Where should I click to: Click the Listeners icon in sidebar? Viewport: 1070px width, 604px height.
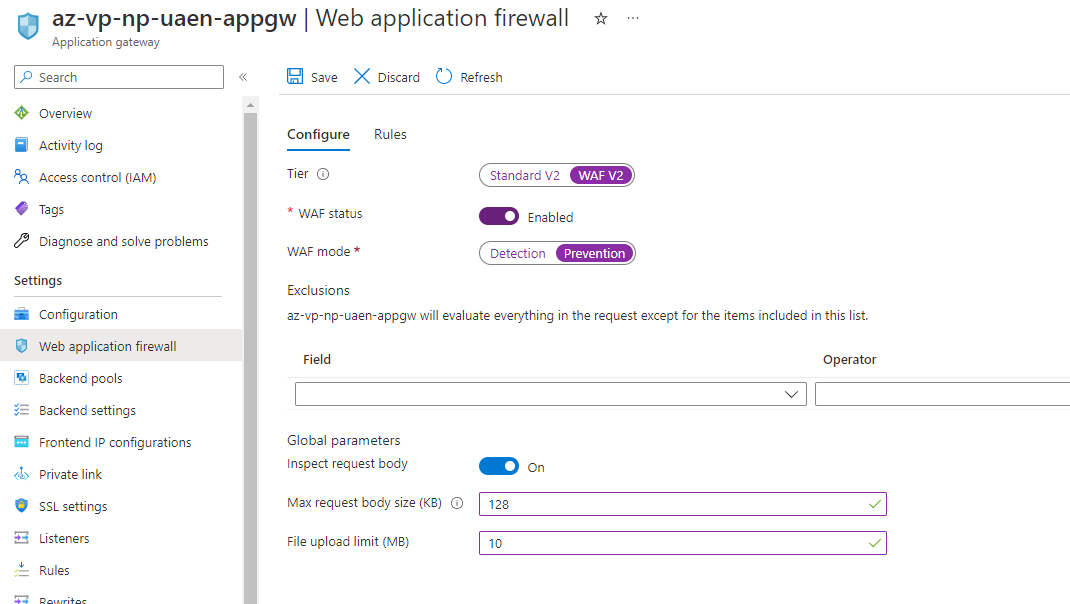22,538
